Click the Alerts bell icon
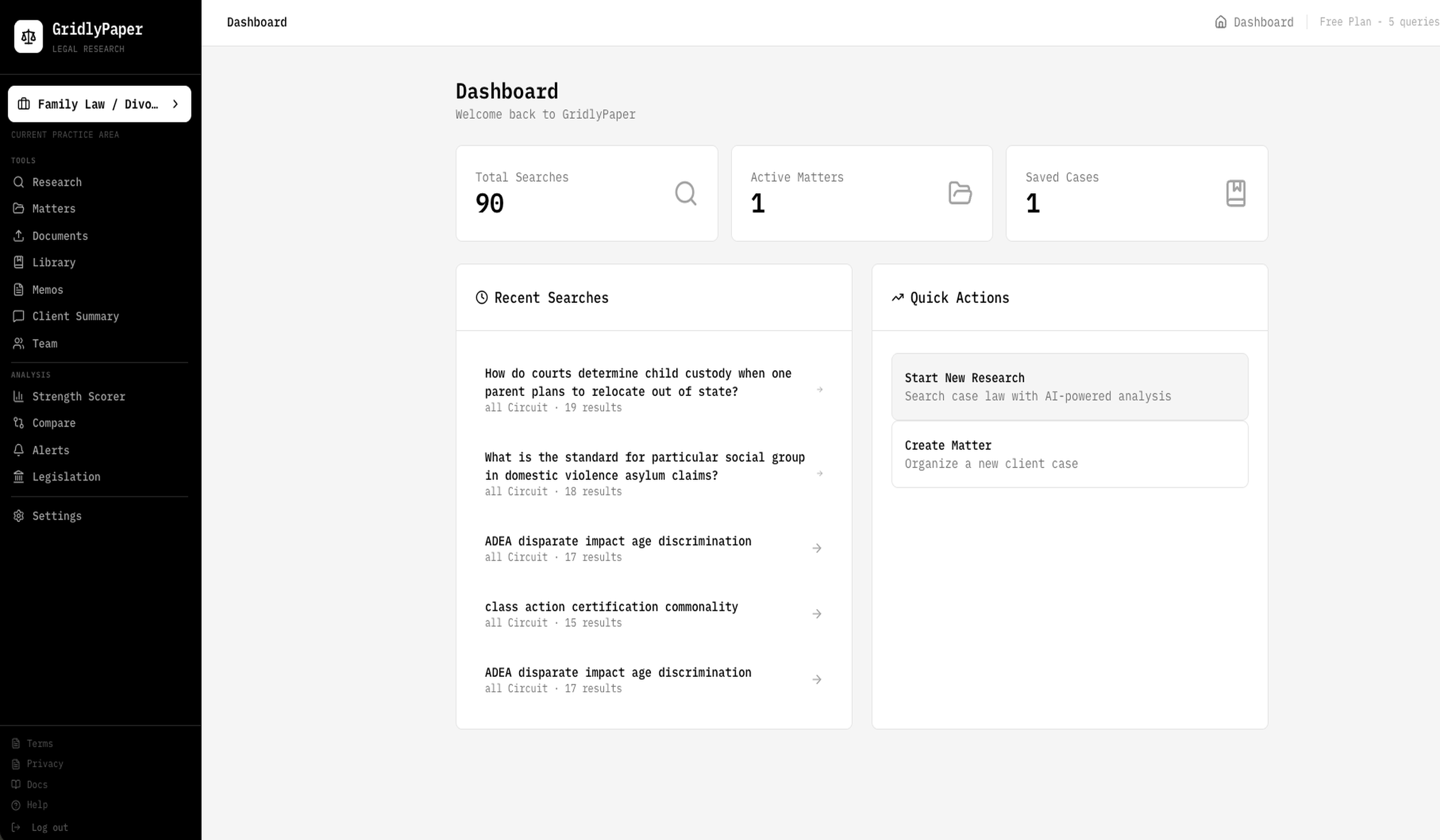1440x840 pixels. 19,450
